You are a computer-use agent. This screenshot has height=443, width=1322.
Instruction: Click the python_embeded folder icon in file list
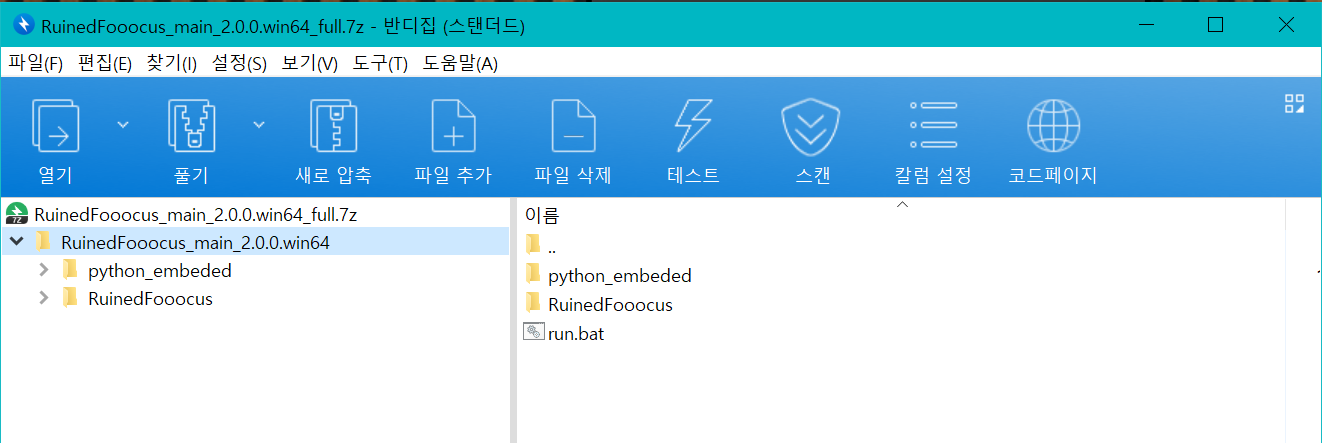533,275
